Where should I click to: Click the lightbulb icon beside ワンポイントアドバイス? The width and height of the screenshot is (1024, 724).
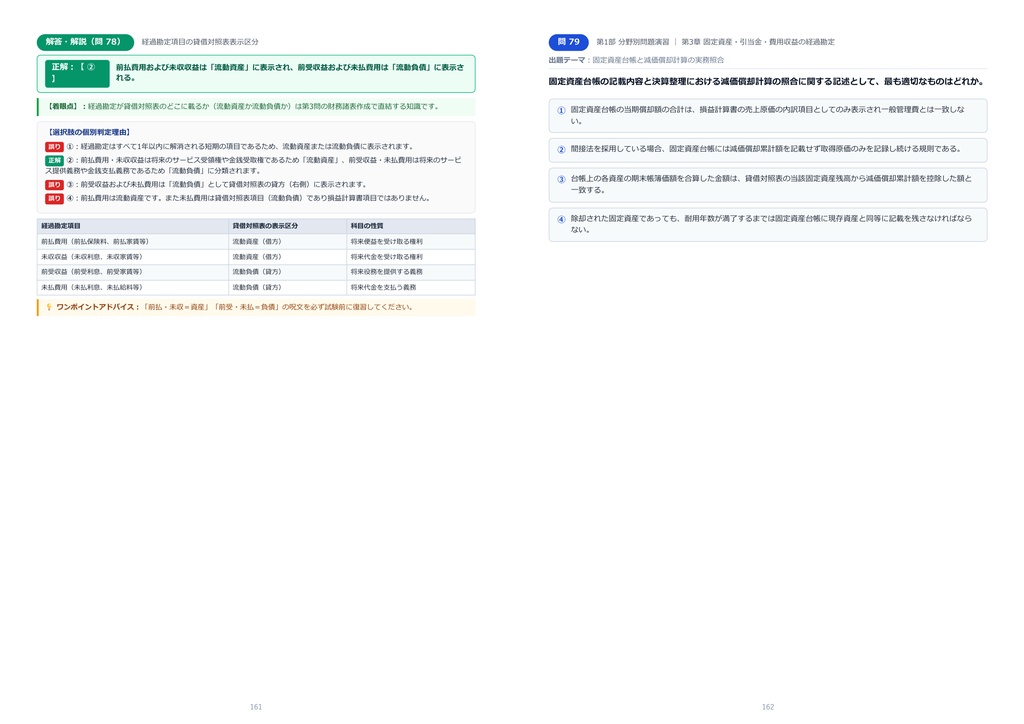point(48,307)
